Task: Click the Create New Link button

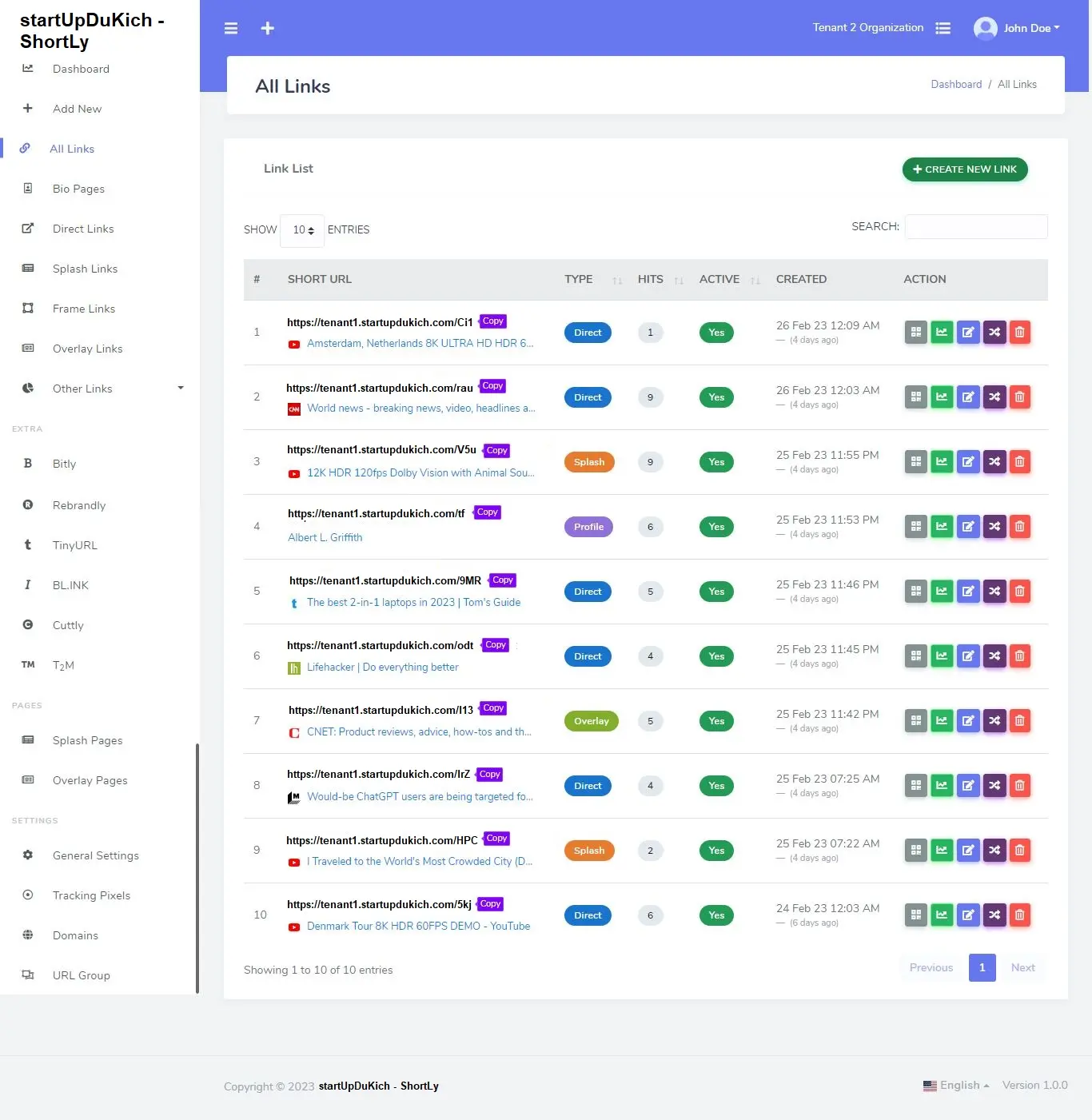Action: tap(965, 169)
